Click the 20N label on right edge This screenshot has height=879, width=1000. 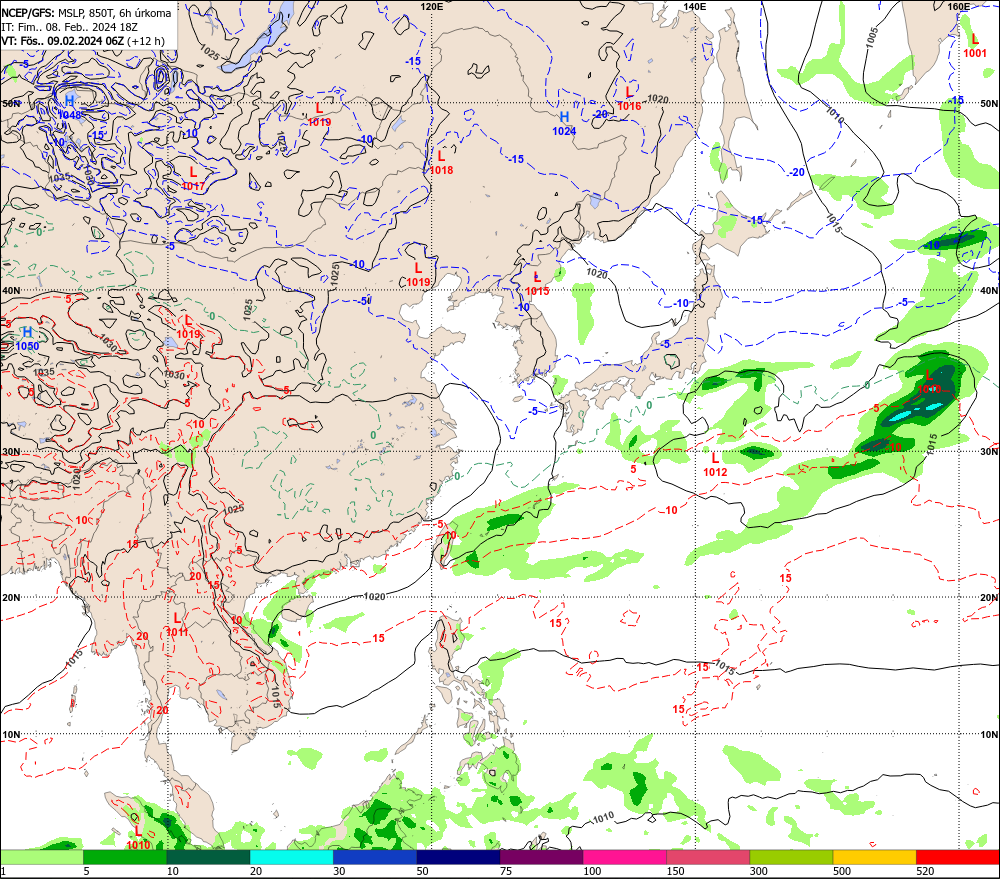click(989, 598)
